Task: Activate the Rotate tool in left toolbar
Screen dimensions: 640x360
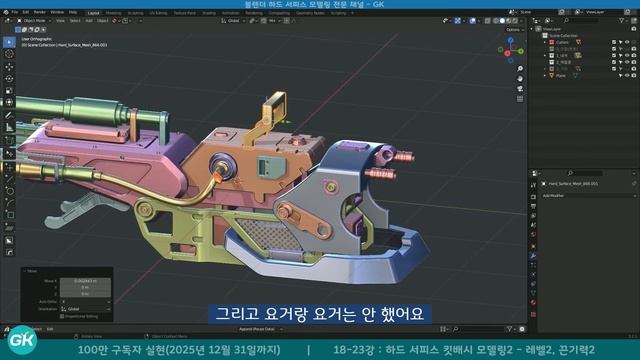Action: tap(9, 78)
